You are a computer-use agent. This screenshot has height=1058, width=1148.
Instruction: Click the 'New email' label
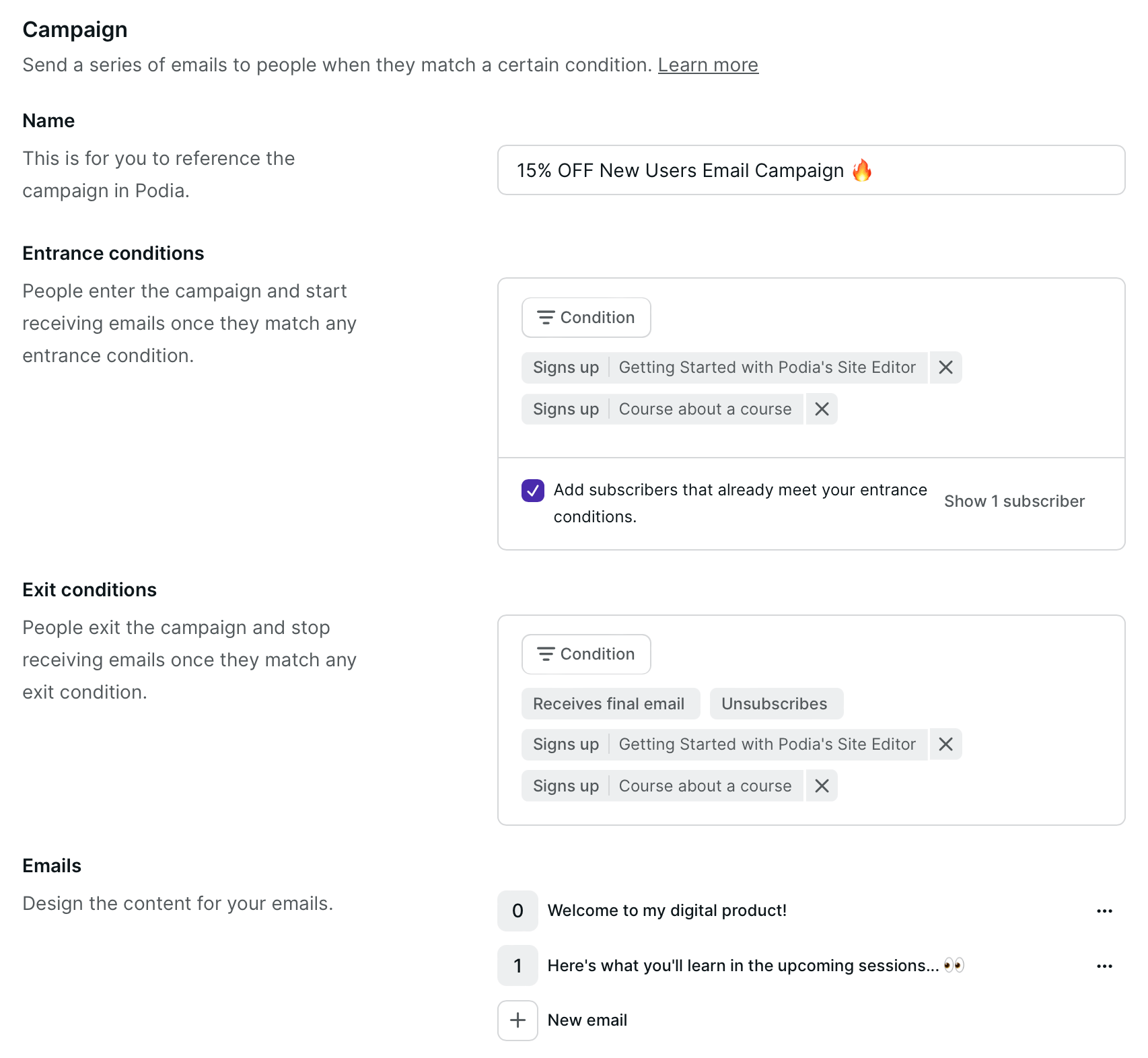pos(587,1020)
